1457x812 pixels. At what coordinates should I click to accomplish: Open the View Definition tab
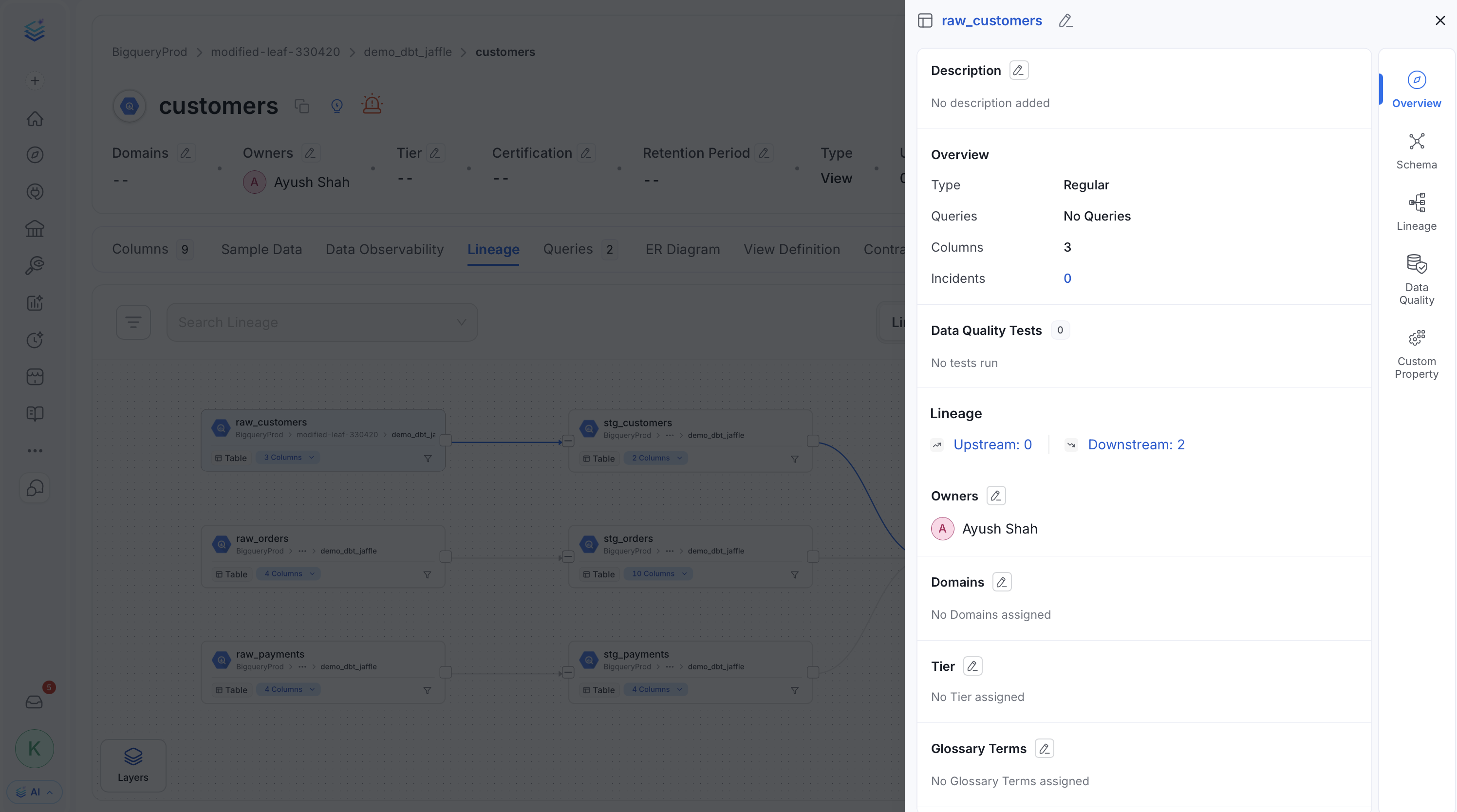[792, 249]
